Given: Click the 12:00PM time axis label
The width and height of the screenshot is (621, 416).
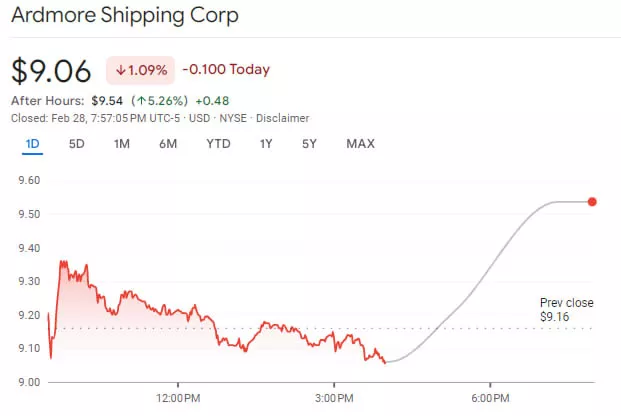Looking at the screenshot, I should [178, 399].
